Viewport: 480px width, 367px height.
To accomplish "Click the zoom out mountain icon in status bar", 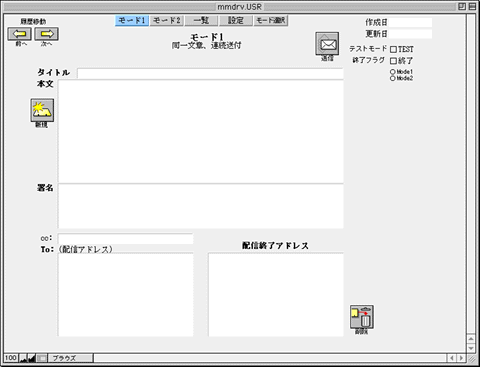I will (x=23, y=358).
